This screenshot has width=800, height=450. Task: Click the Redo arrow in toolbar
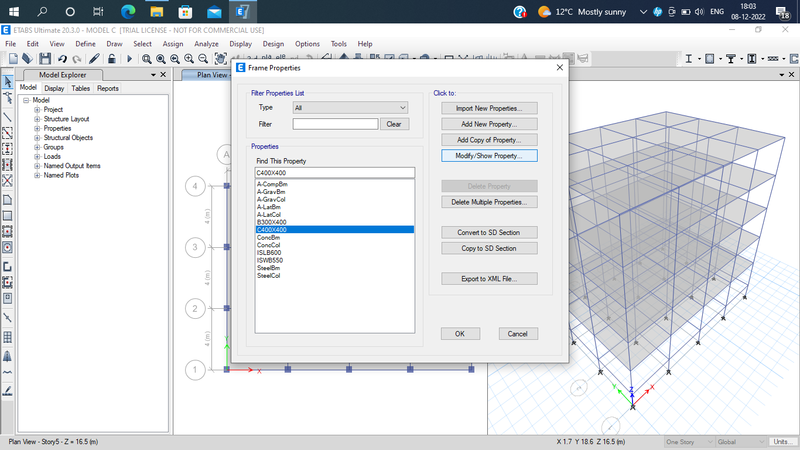pos(77,59)
